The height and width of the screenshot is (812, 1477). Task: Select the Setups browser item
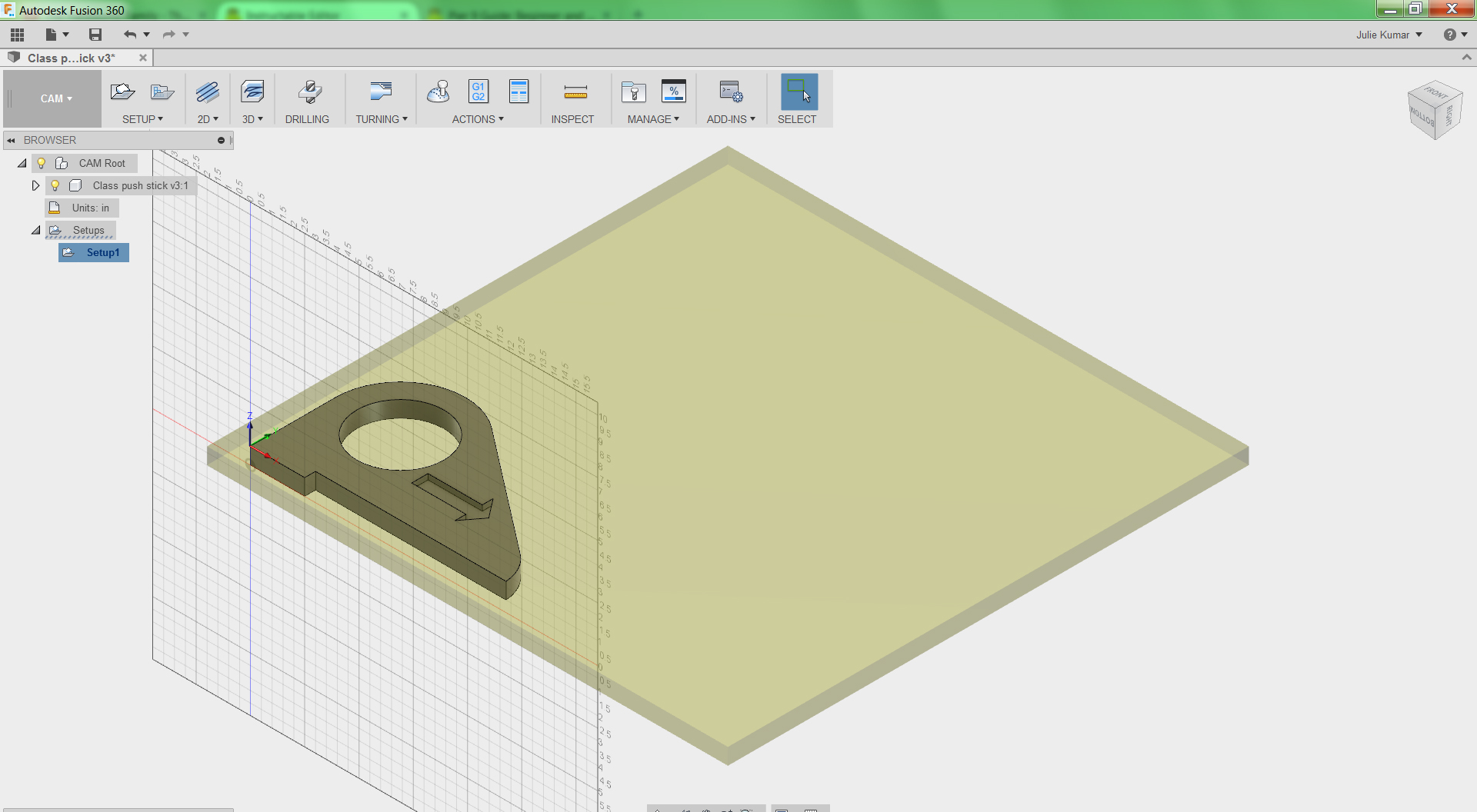click(88, 230)
